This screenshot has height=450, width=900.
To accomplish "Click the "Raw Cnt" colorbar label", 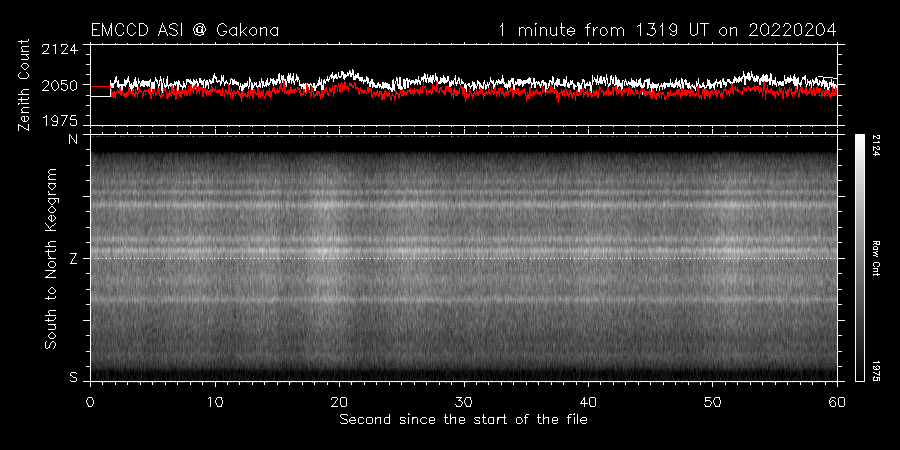I will tap(877, 258).
